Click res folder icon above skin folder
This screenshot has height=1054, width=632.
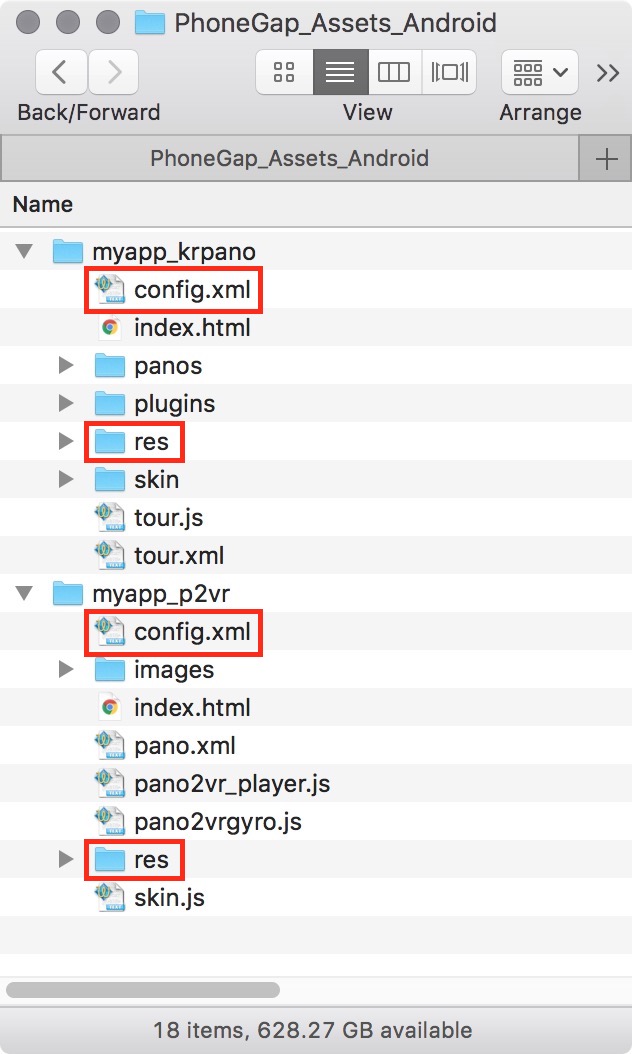110,441
